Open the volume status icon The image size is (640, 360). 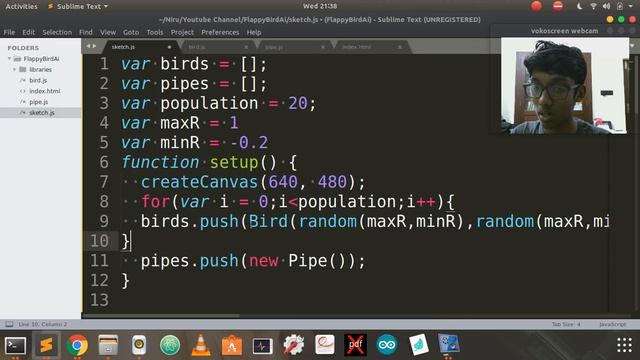[x=607, y=6]
